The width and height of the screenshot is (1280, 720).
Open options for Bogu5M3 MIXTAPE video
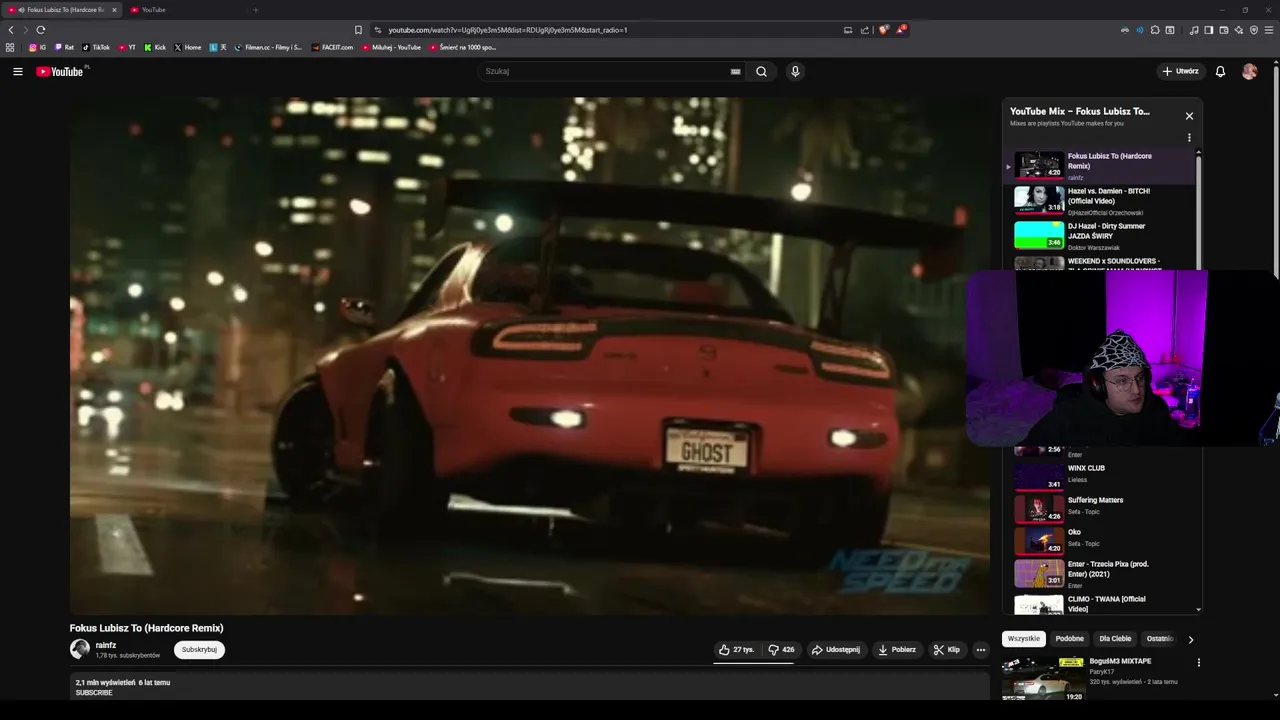tap(1198, 662)
